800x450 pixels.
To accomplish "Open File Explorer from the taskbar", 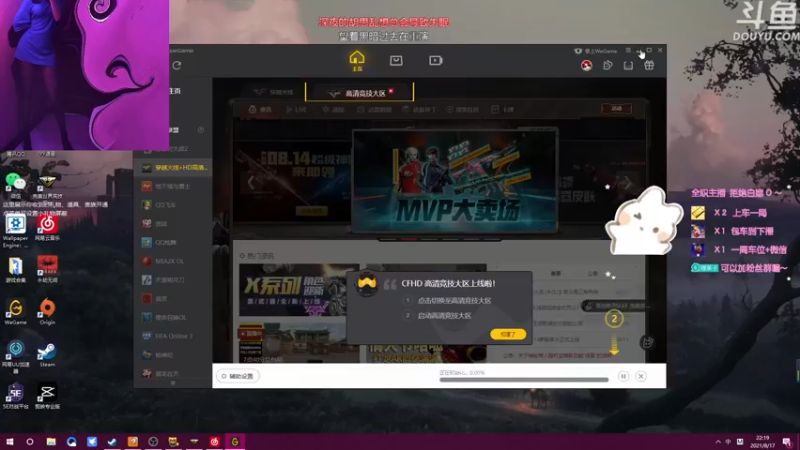I will click(51, 442).
